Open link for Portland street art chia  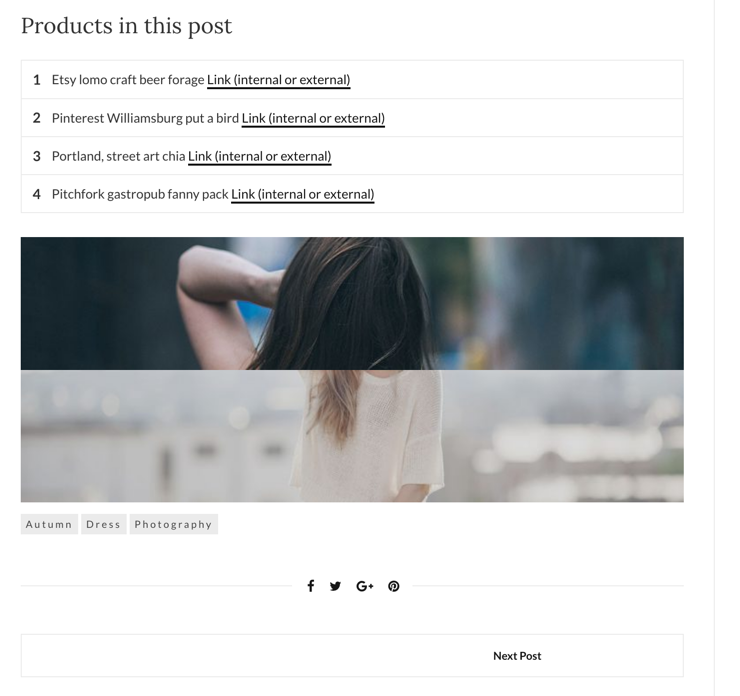point(260,156)
